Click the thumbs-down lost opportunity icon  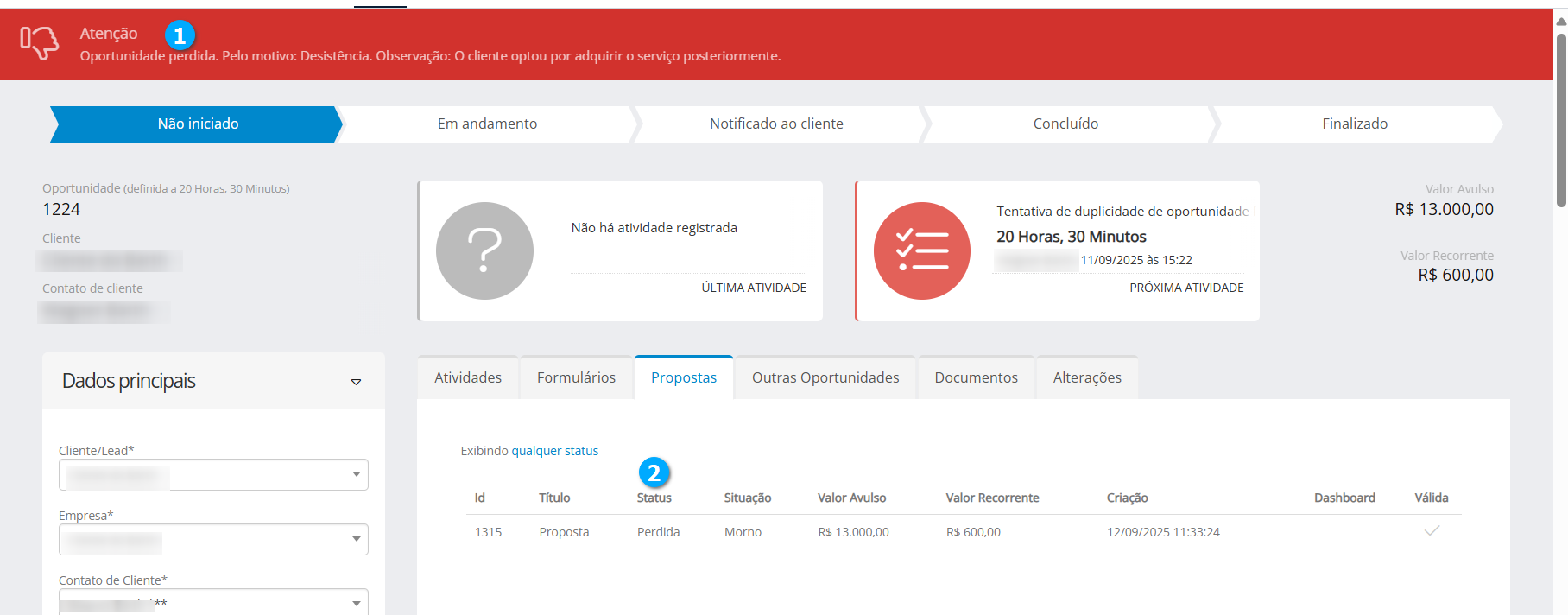click(40, 42)
